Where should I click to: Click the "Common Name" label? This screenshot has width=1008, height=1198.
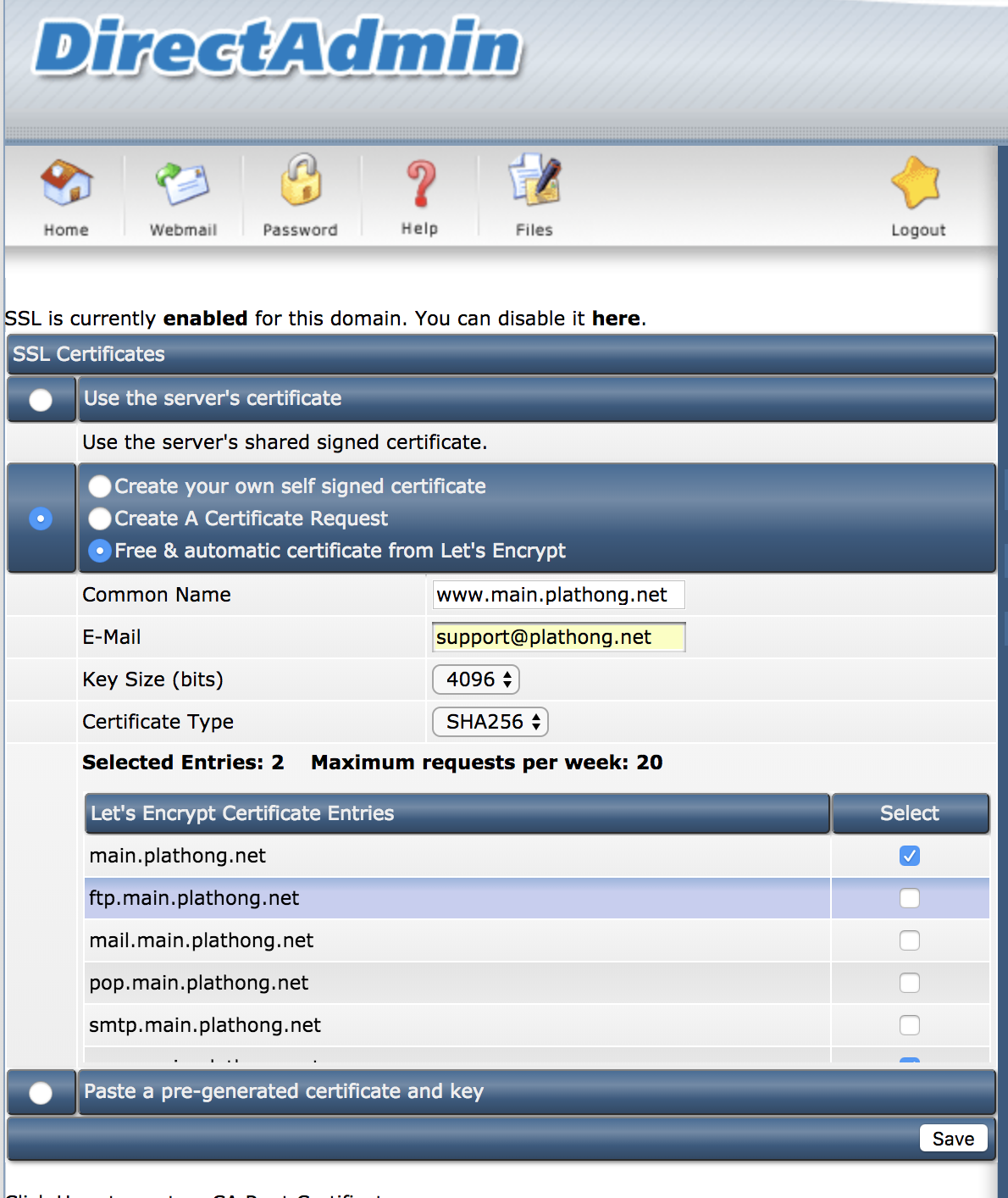pos(157,595)
